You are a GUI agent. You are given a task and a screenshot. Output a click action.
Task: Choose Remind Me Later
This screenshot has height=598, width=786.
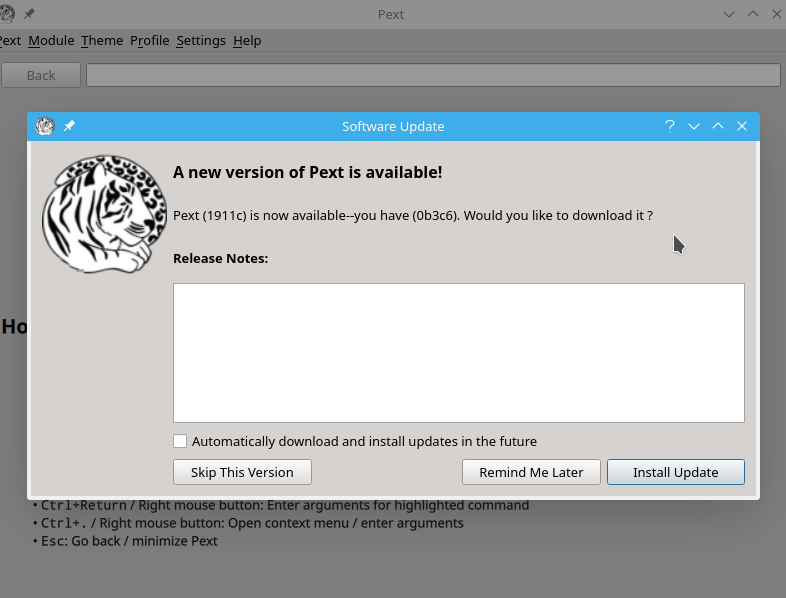point(531,472)
